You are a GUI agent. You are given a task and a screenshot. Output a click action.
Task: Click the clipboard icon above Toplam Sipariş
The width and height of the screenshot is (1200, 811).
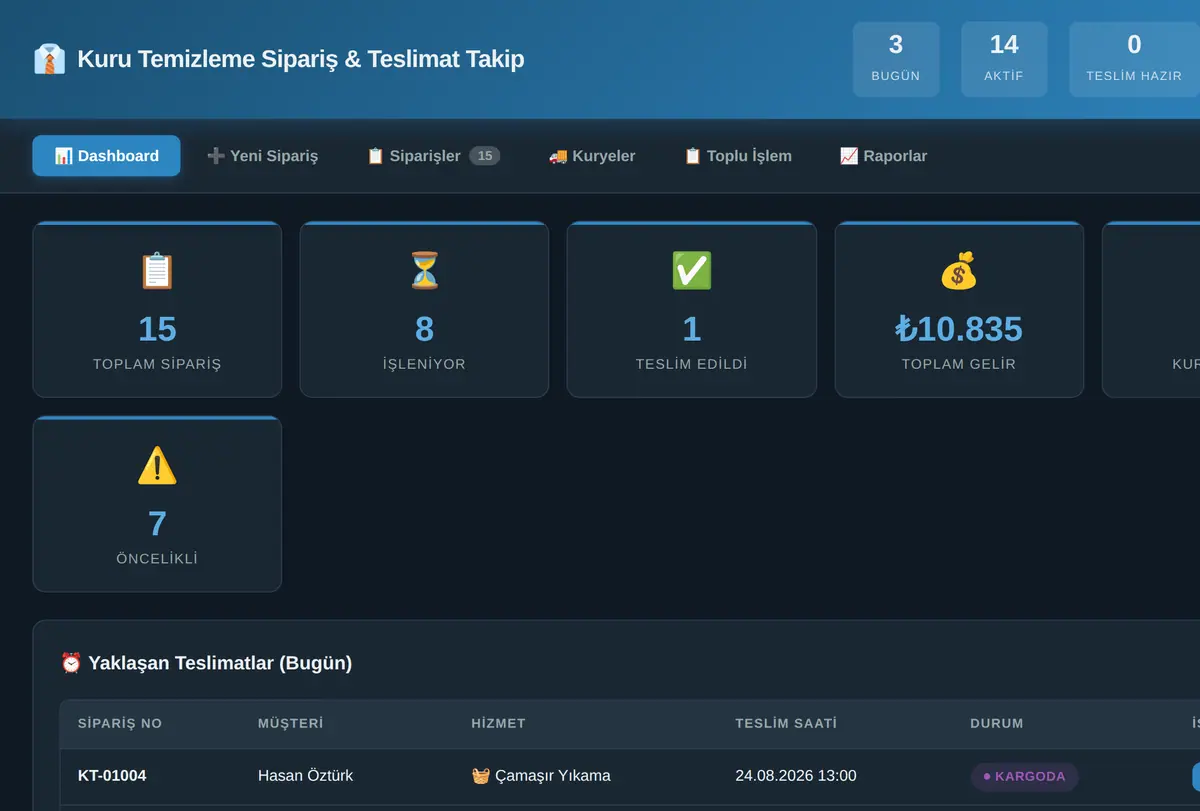(x=157, y=271)
